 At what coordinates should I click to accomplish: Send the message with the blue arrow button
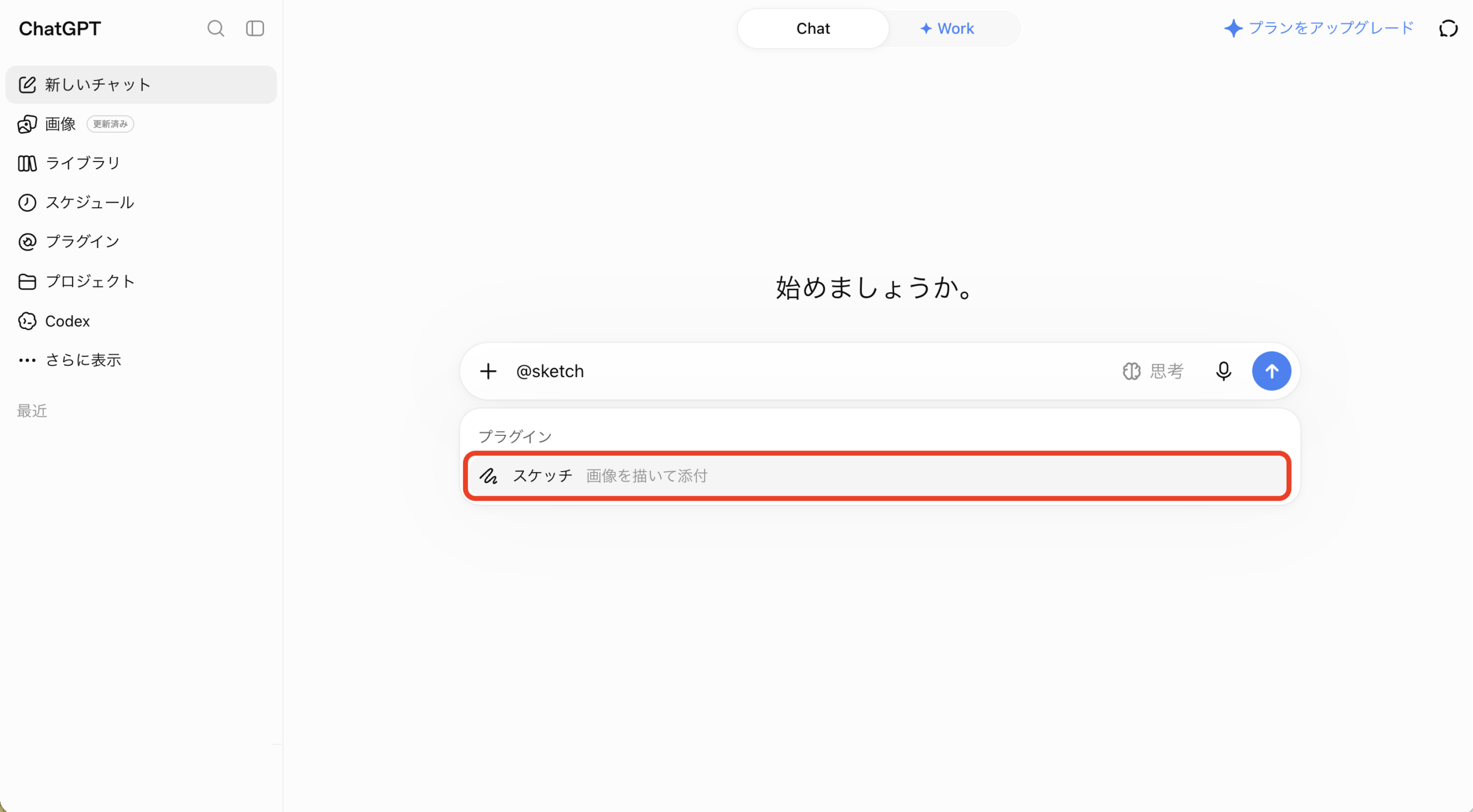pyautogui.click(x=1271, y=371)
